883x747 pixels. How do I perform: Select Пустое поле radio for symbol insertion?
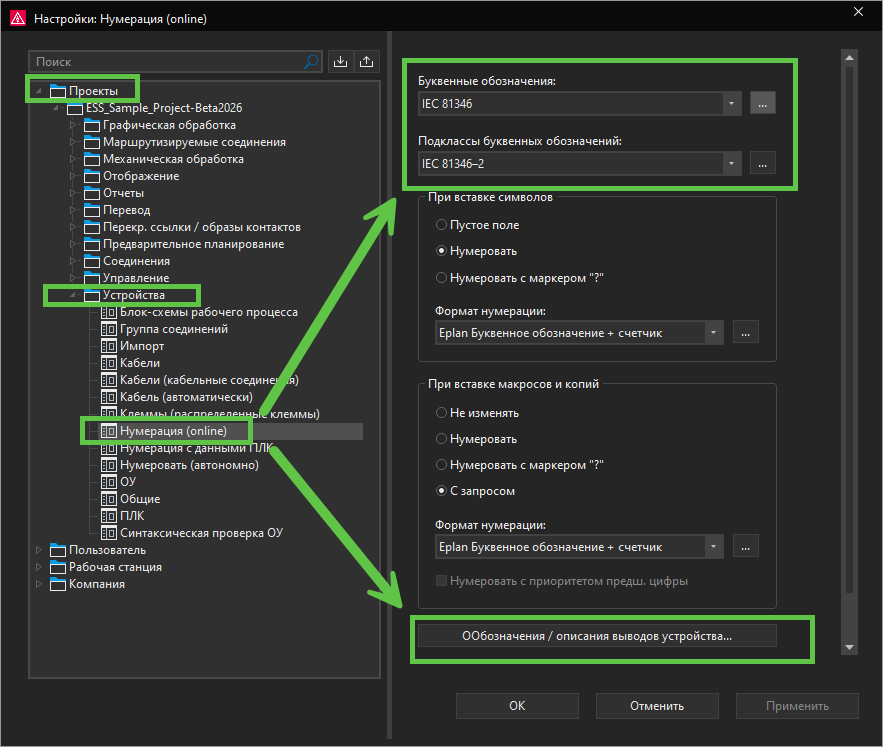(442, 225)
